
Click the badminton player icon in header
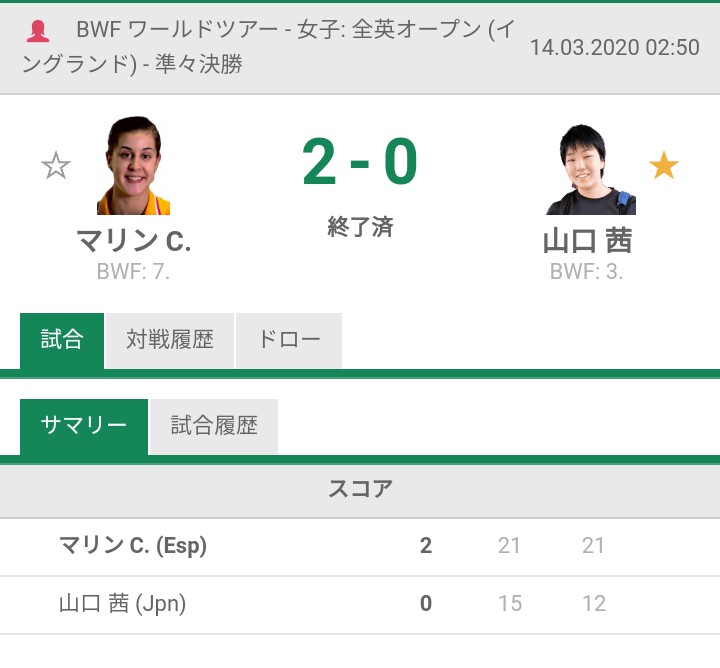pyautogui.click(x=37, y=31)
